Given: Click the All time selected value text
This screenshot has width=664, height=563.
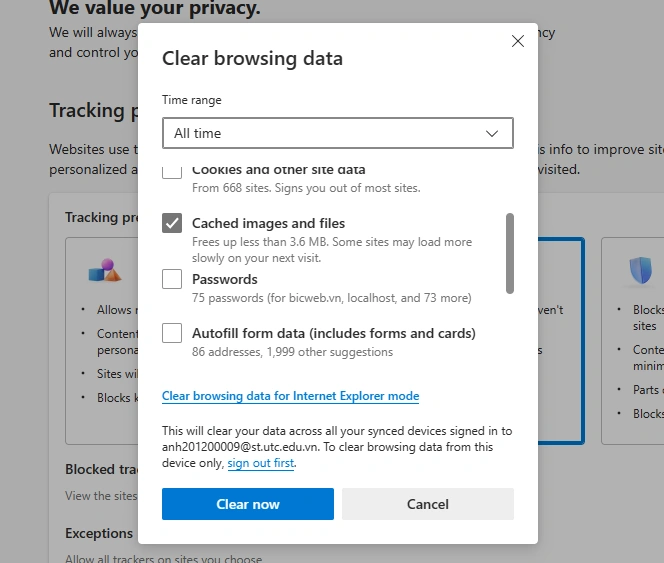Looking at the screenshot, I should pyautogui.click(x=197, y=133).
